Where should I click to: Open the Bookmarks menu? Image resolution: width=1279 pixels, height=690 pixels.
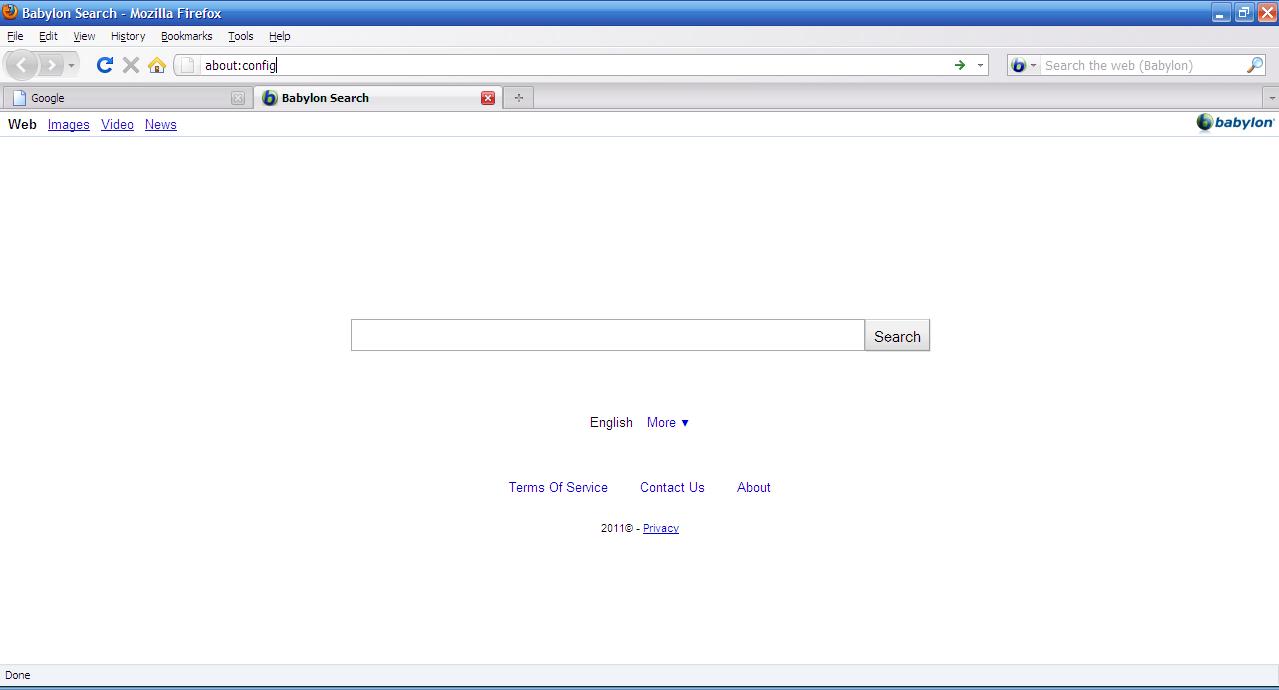(x=186, y=36)
